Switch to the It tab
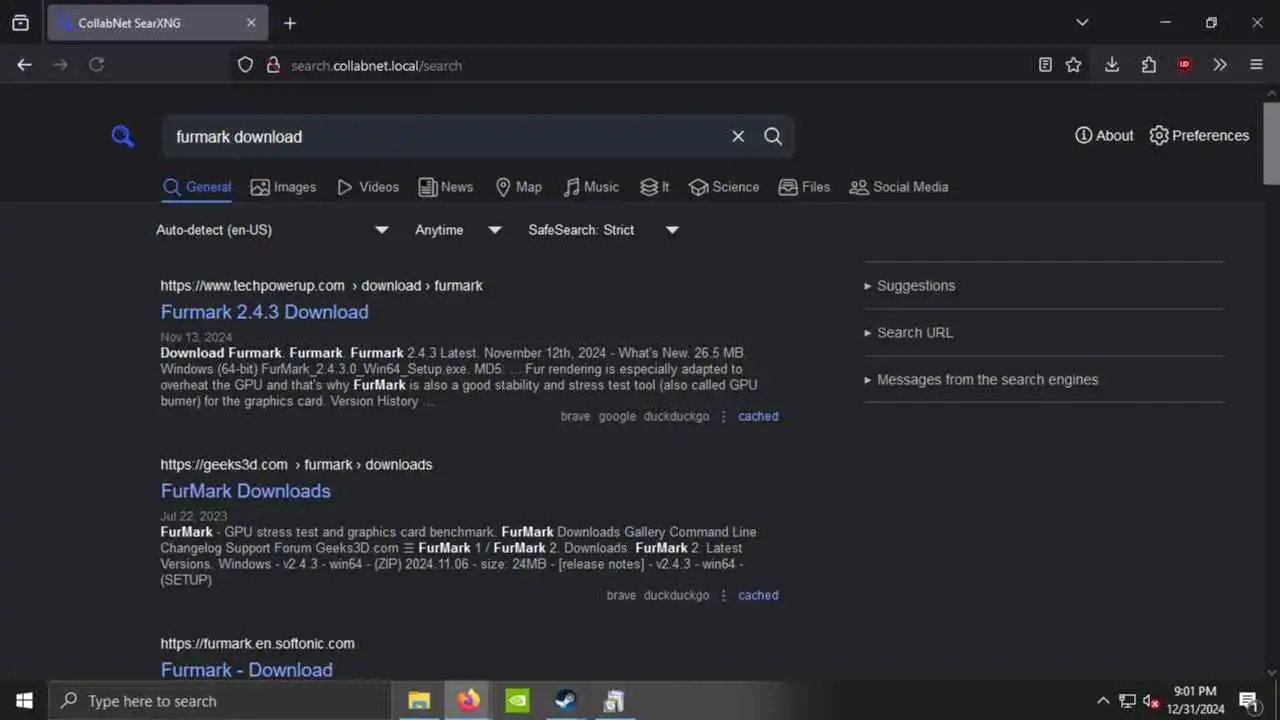The width and height of the screenshot is (1280, 720). tap(655, 187)
